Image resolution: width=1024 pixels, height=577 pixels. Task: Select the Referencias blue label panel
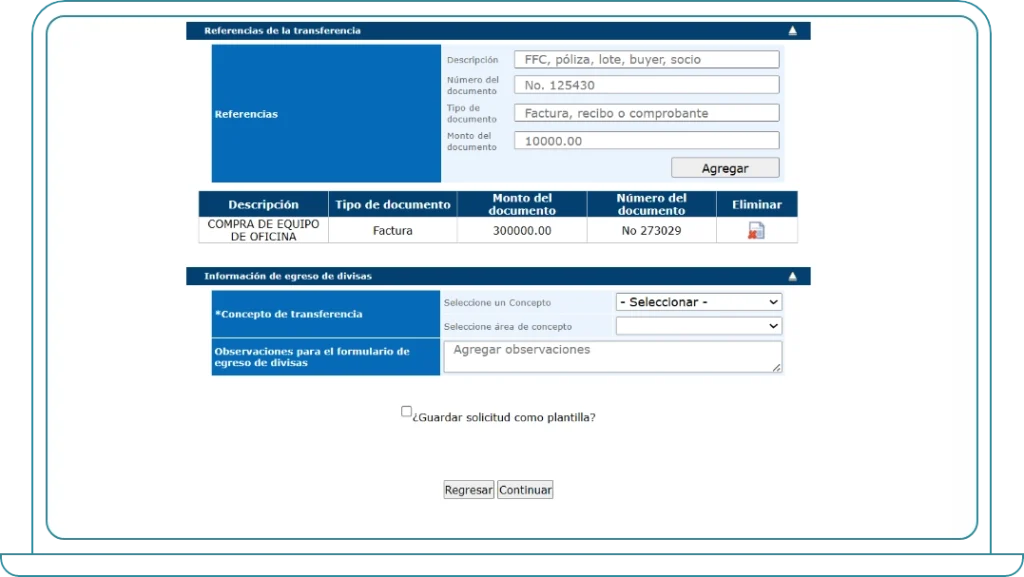tap(325, 113)
